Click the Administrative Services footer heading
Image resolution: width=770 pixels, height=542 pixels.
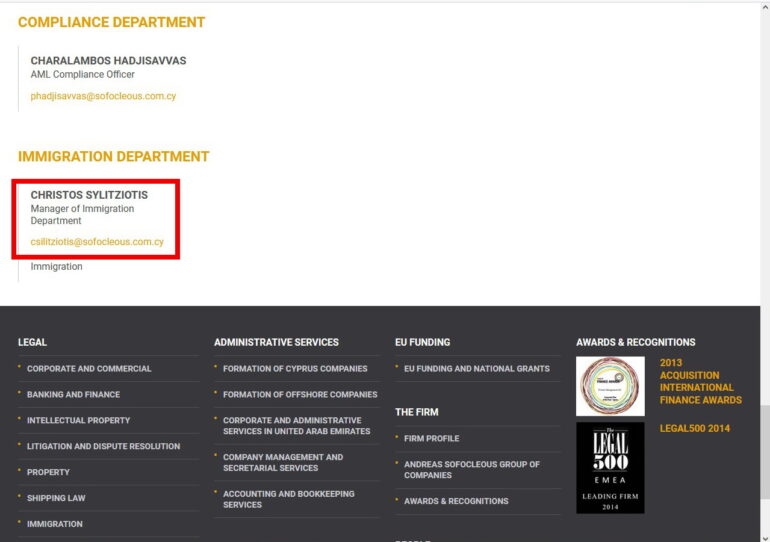[276, 343]
